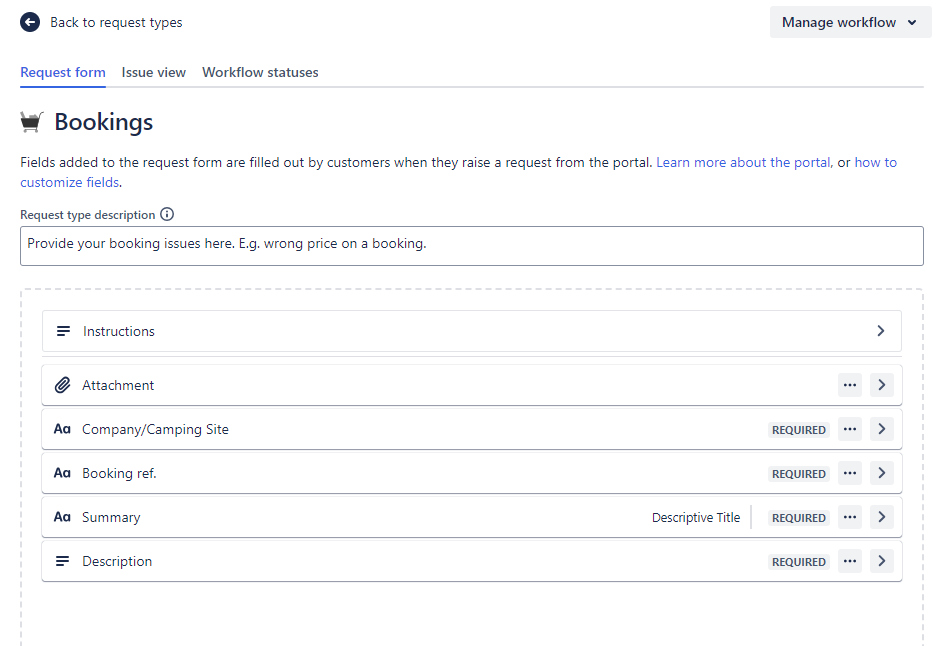Viewport: 943px width, 646px height.
Task: Click the paperclip icon on the Attachment row
Action: click(x=62, y=385)
